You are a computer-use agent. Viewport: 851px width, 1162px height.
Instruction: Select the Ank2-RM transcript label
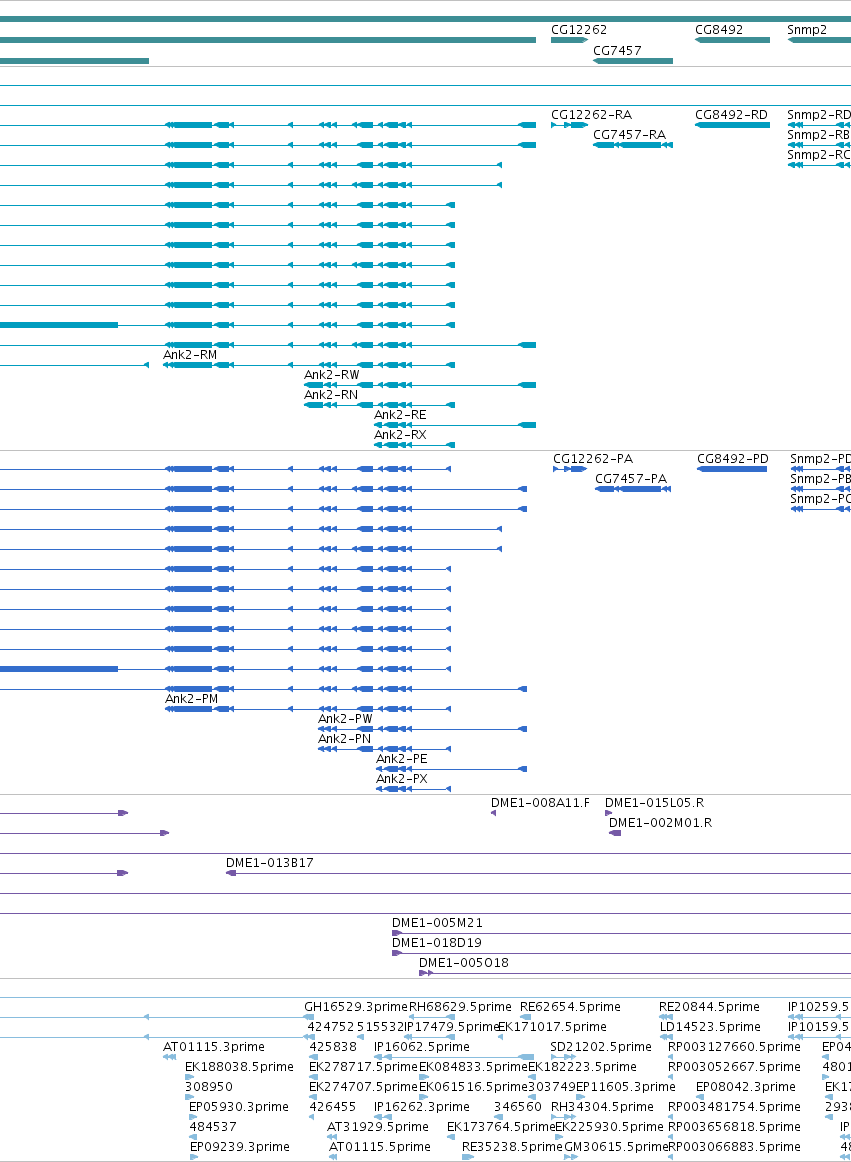pos(190,355)
